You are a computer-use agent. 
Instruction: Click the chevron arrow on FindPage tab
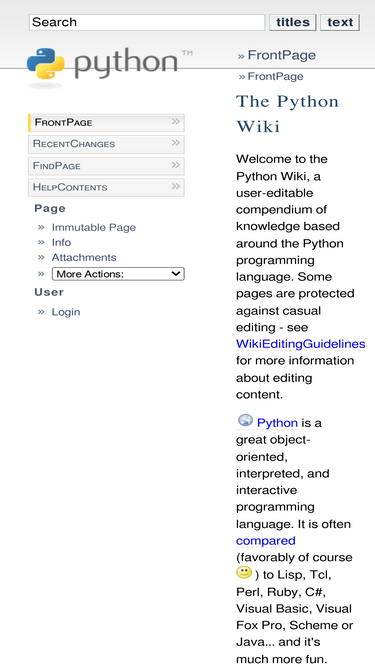pos(176,165)
